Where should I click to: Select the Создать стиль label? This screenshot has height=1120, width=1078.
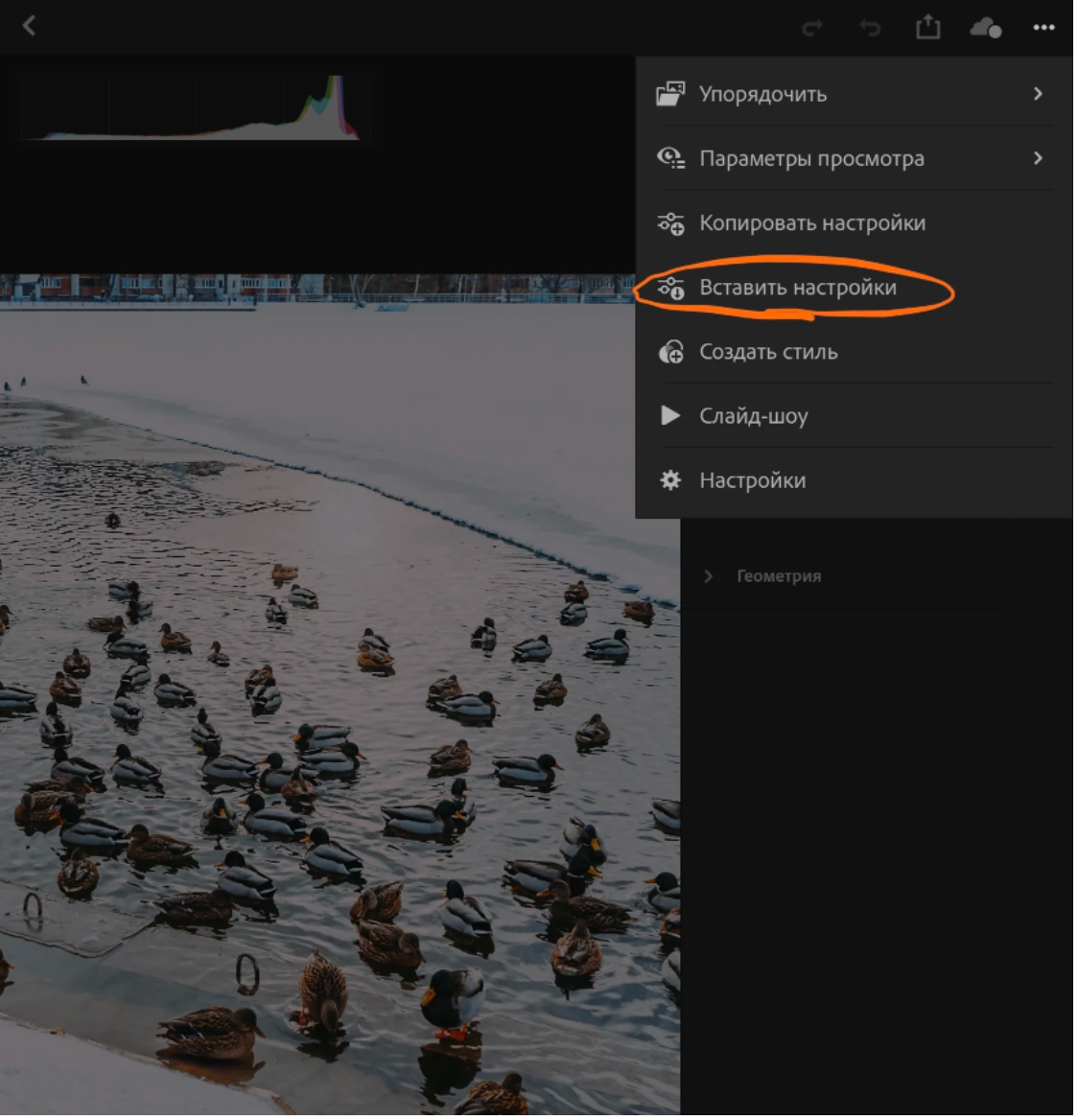tap(768, 352)
